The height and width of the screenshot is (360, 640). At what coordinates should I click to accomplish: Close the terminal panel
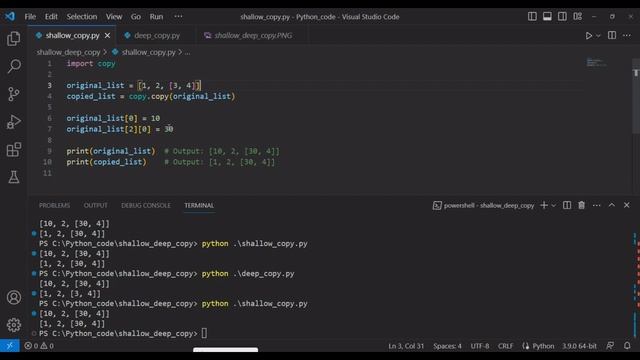pyautogui.click(x=627, y=205)
